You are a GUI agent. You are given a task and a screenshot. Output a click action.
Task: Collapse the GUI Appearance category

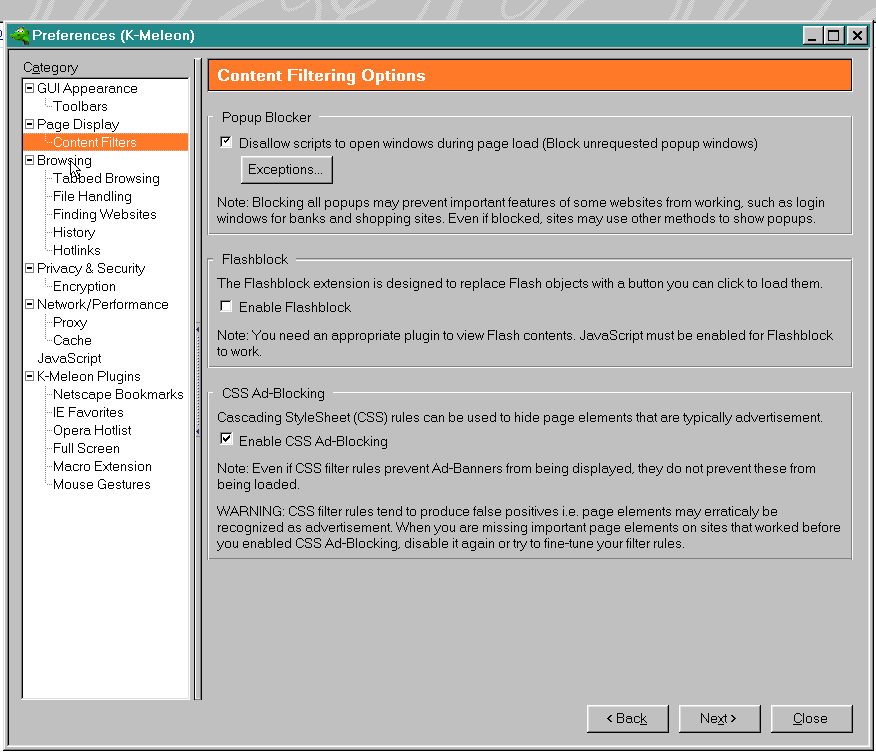coord(29,88)
